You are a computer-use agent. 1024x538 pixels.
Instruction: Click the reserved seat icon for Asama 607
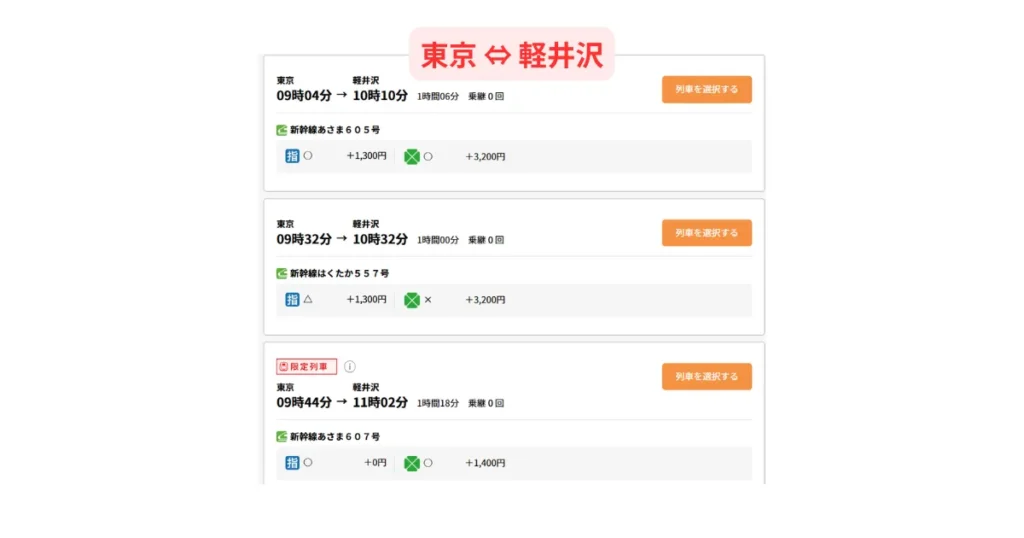pyautogui.click(x=292, y=463)
